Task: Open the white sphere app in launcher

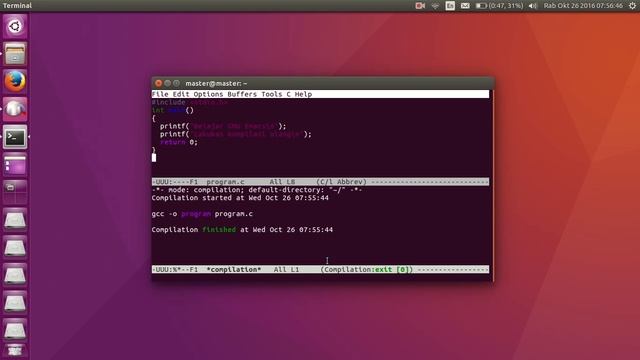Action: (15, 109)
